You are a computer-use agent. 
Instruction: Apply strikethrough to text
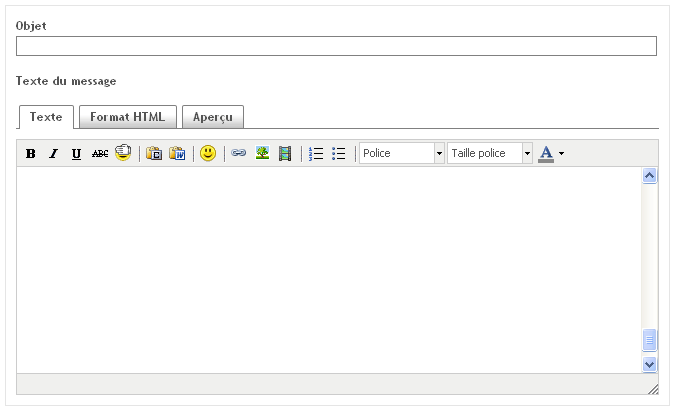[x=99, y=154]
